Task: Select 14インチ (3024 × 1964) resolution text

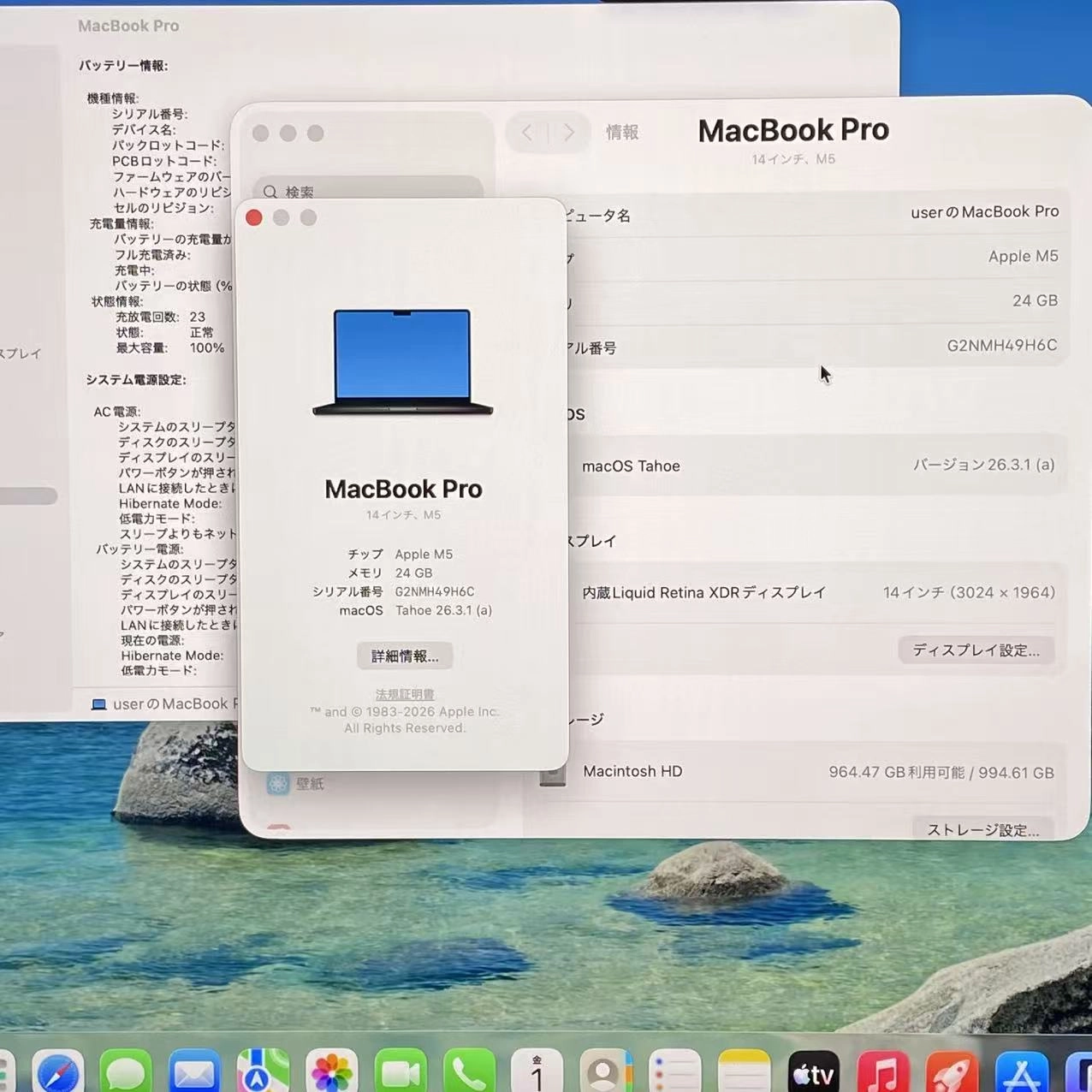Action: click(x=969, y=593)
